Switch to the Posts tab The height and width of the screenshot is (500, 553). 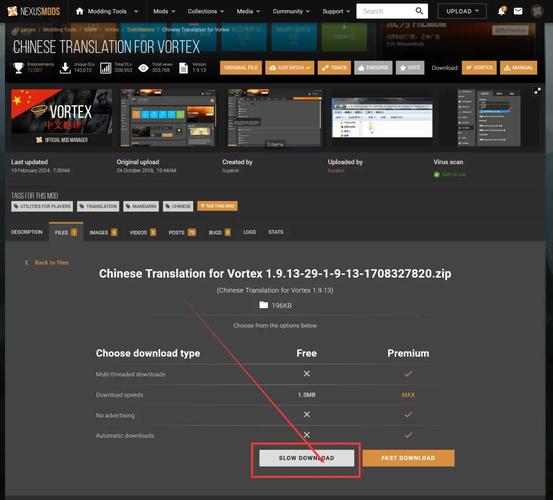point(182,232)
